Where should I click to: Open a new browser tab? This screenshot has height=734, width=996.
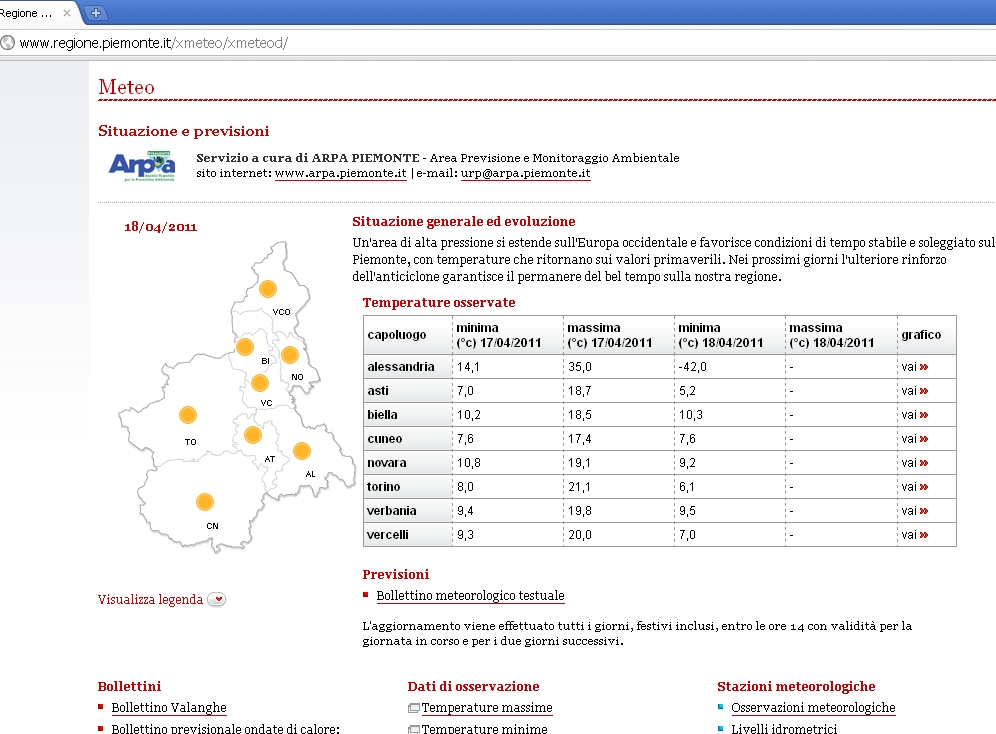point(96,13)
